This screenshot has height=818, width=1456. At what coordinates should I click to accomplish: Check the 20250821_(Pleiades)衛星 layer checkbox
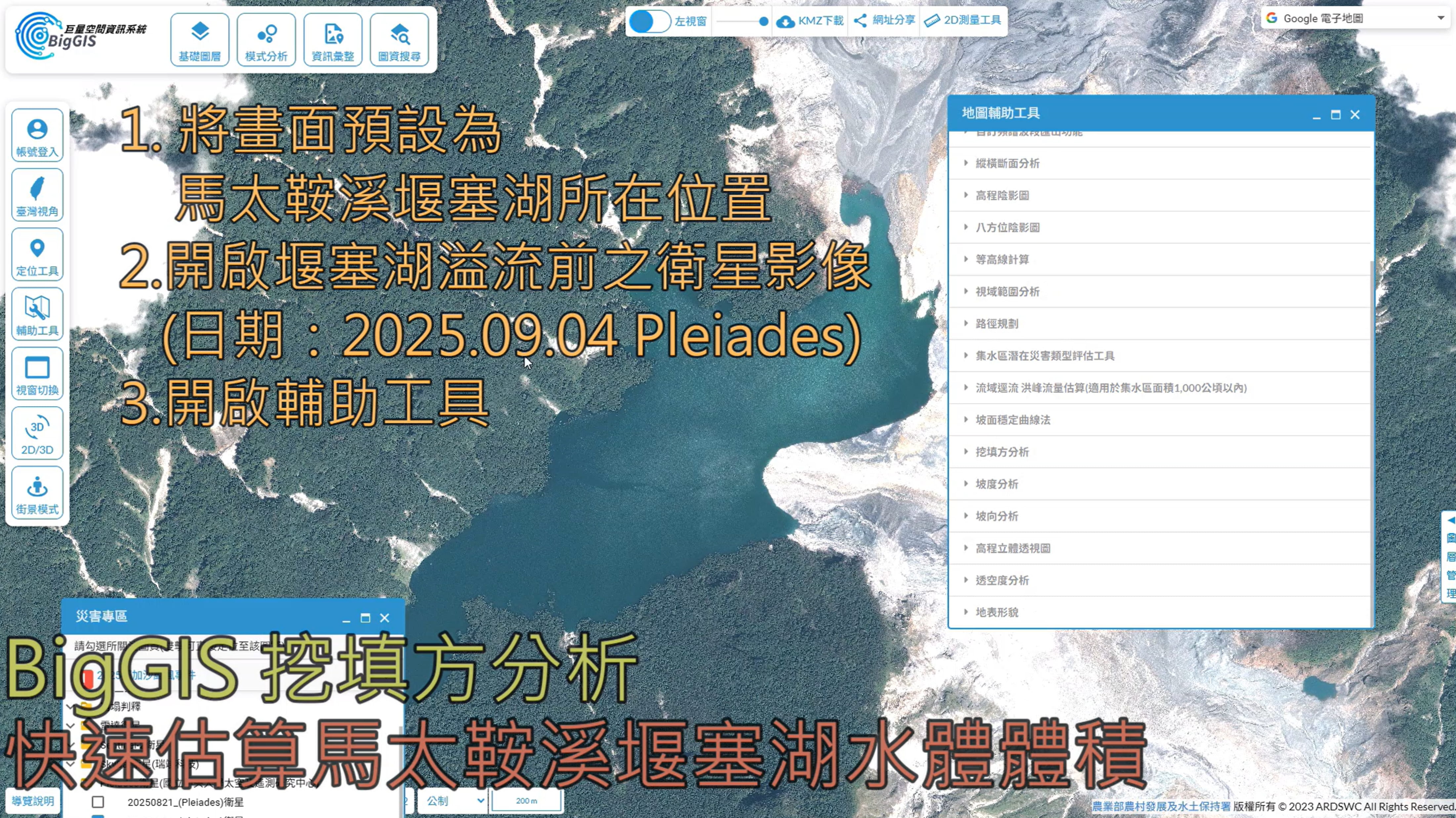pyautogui.click(x=98, y=802)
